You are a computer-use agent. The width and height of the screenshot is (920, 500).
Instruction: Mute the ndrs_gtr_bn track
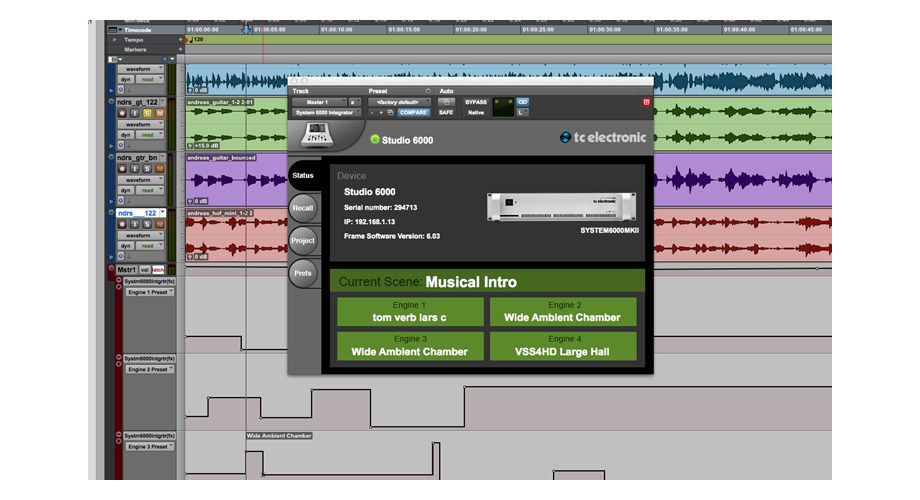[159, 168]
